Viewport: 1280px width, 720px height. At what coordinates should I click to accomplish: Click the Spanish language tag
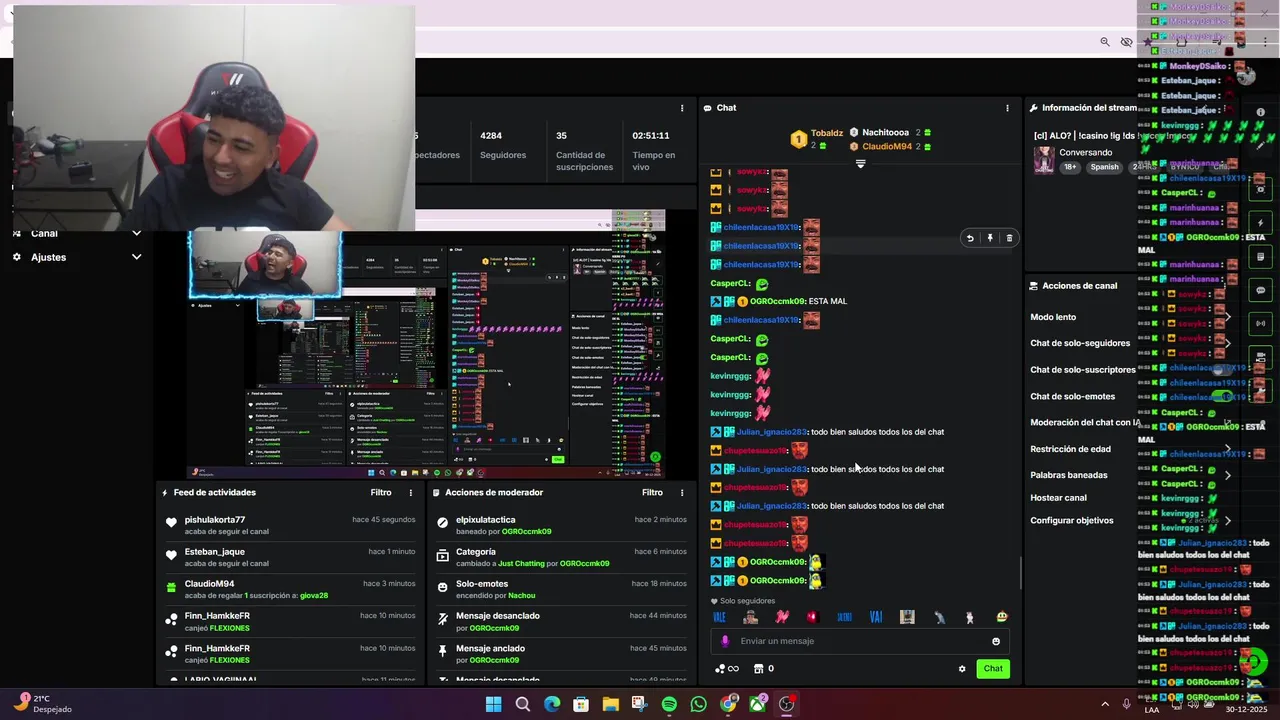[1105, 167]
